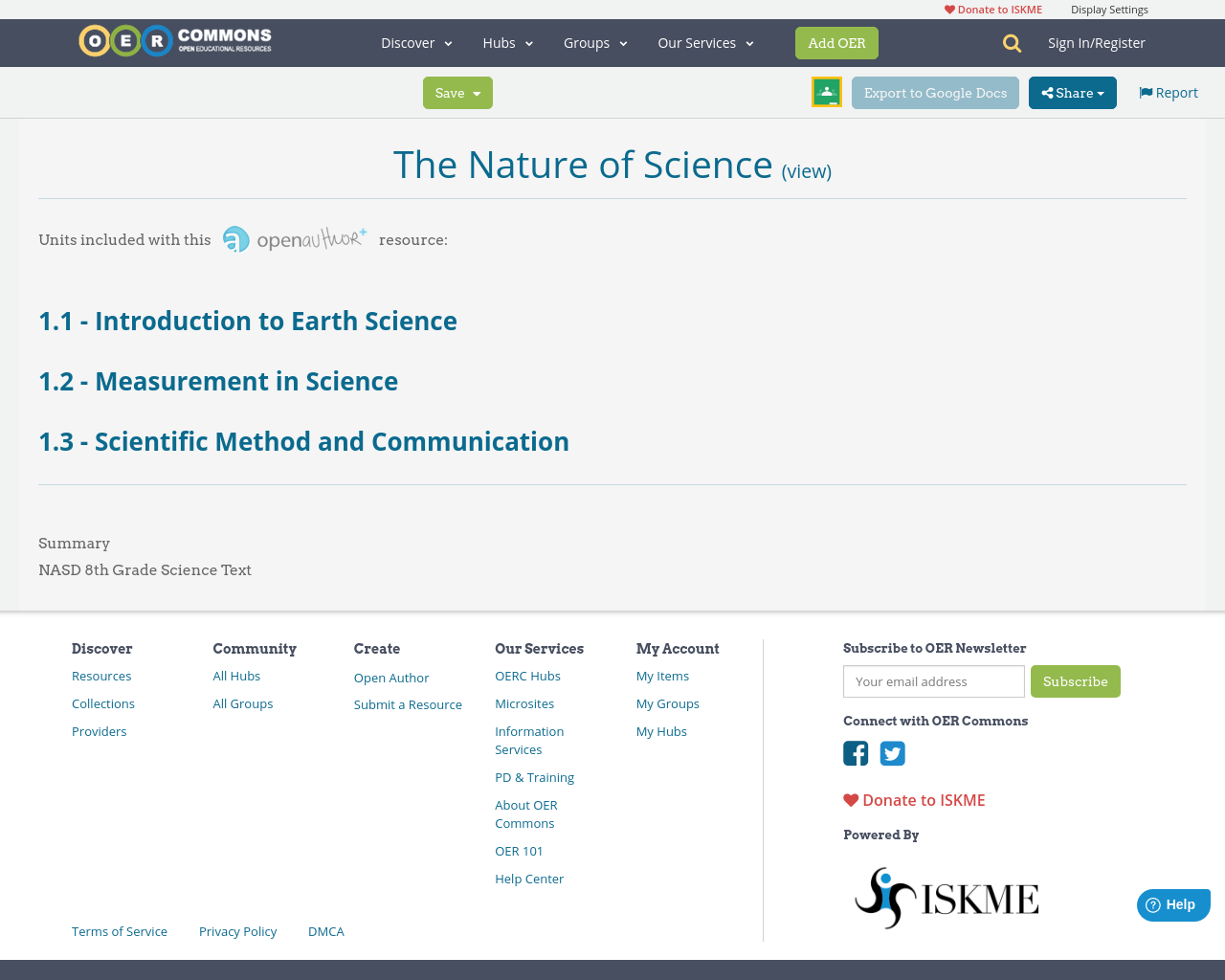
Task: Open the Share dropdown menu
Action: point(1072,92)
